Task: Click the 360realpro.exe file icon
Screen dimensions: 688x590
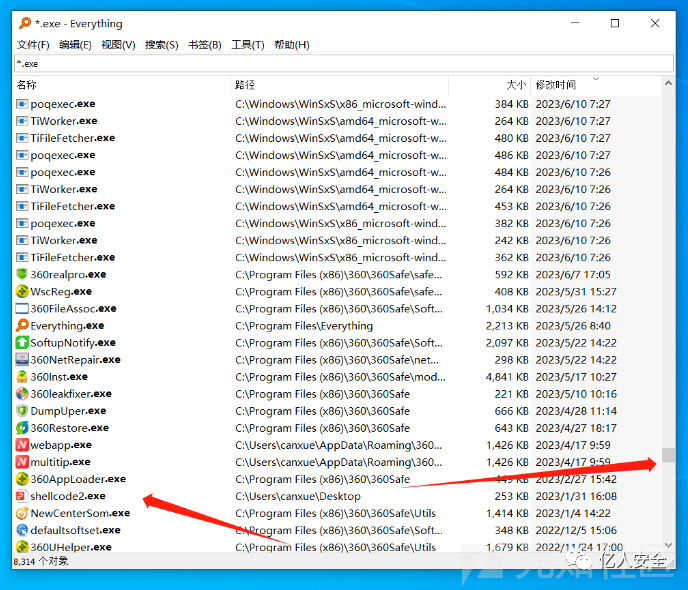Action: point(22,274)
